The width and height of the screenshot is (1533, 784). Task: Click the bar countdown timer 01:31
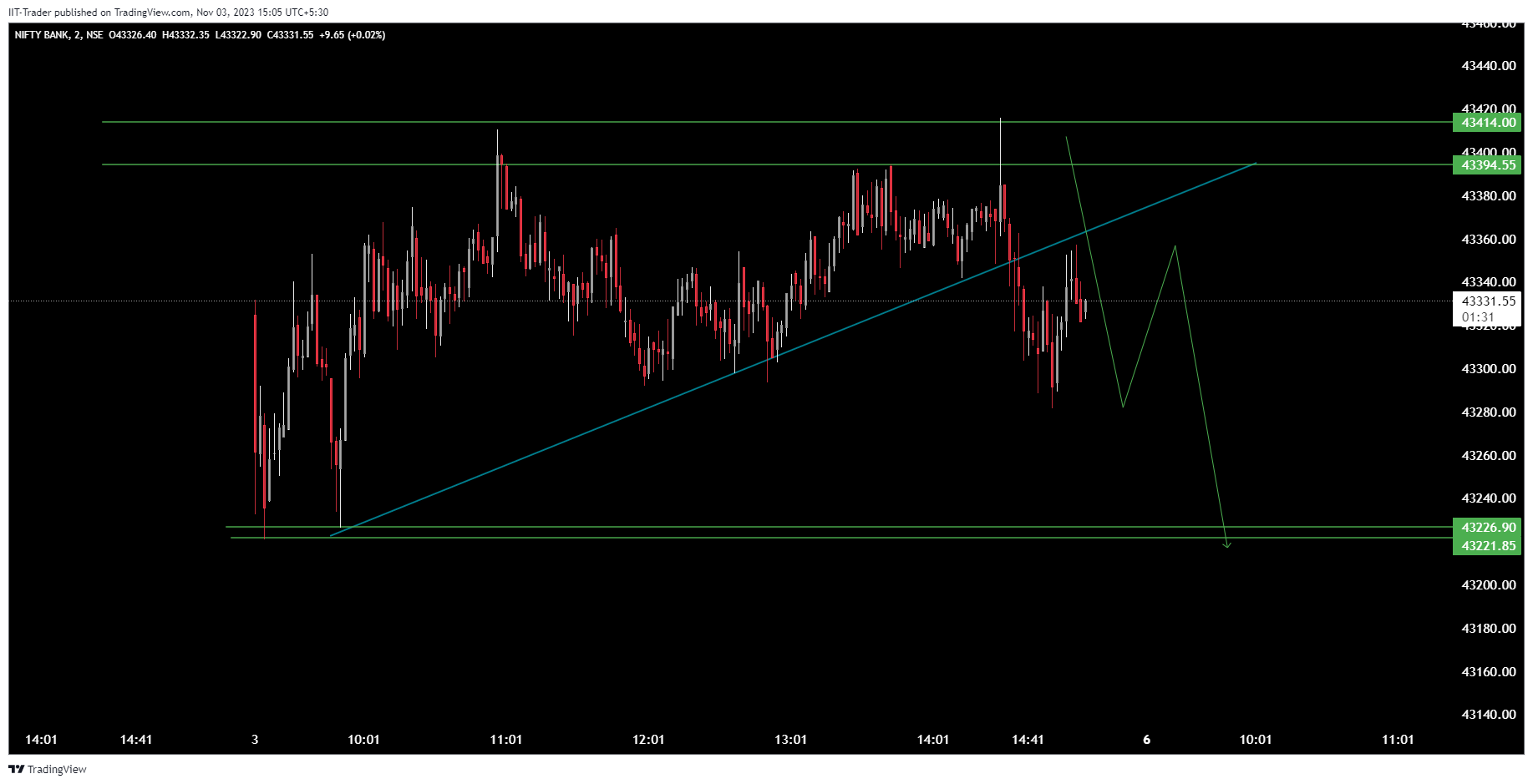(1478, 317)
